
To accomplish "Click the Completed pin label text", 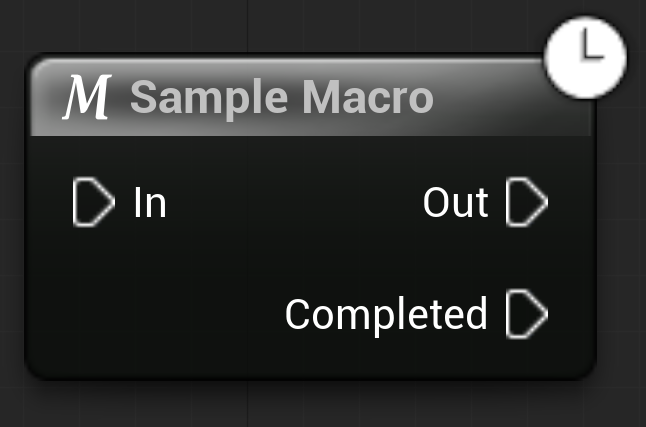I will (386, 315).
